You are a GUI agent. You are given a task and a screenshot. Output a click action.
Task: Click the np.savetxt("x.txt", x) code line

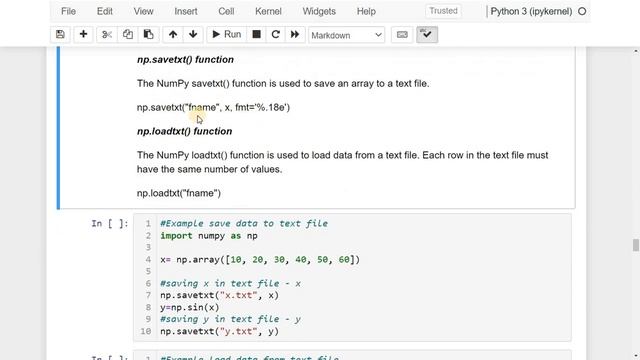(x=219, y=295)
